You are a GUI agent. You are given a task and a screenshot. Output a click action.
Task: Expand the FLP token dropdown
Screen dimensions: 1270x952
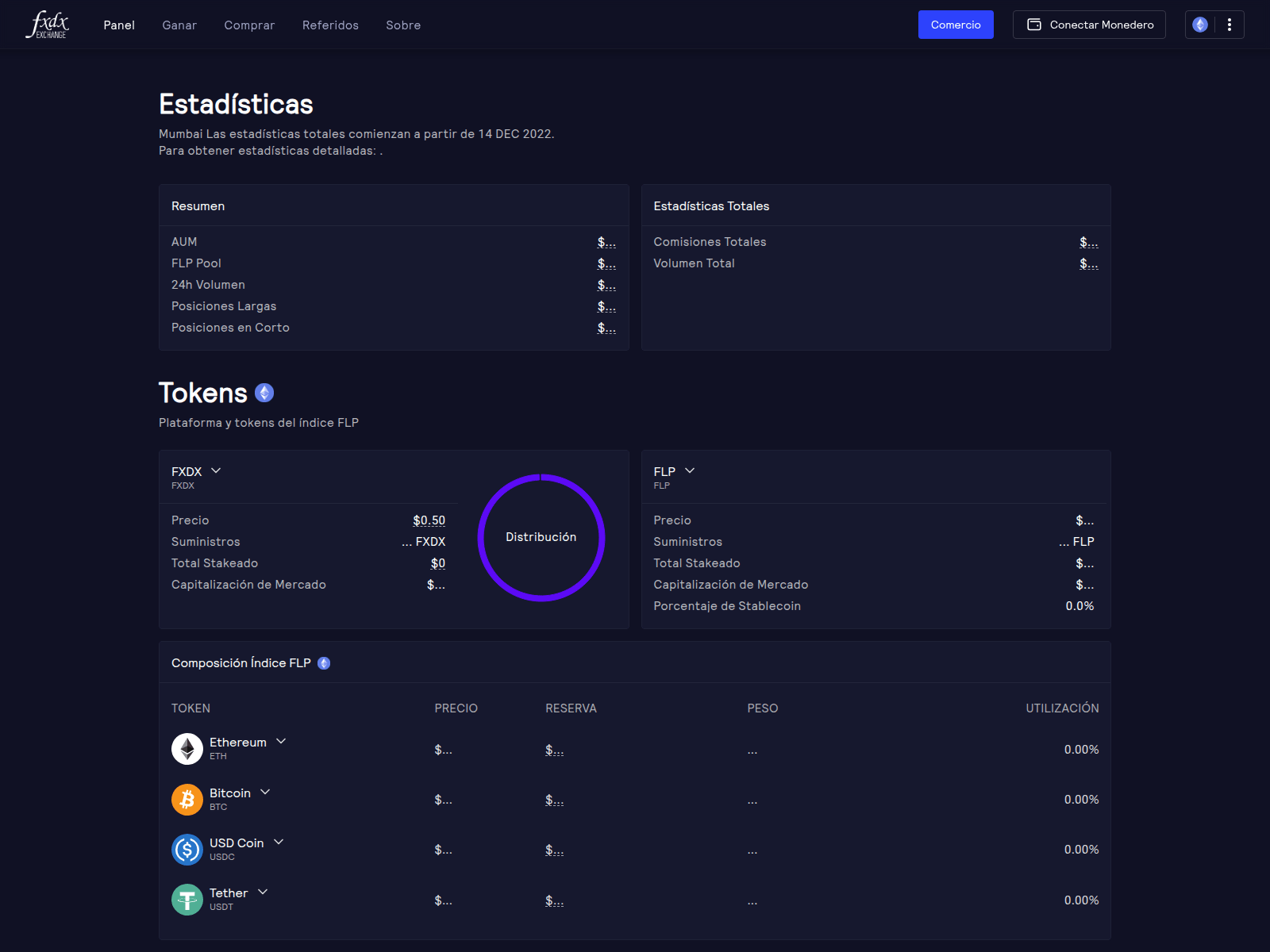click(x=690, y=470)
